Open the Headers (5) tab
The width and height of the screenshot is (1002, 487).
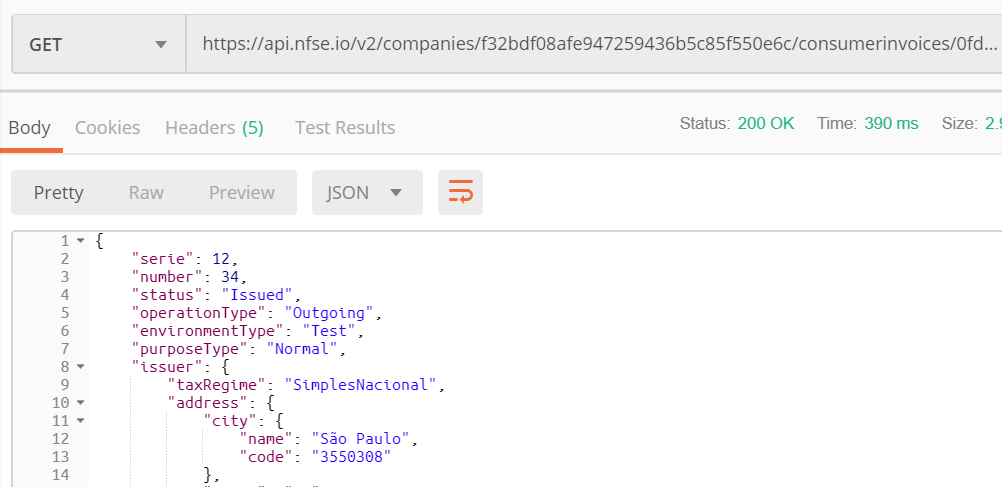click(214, 128)
